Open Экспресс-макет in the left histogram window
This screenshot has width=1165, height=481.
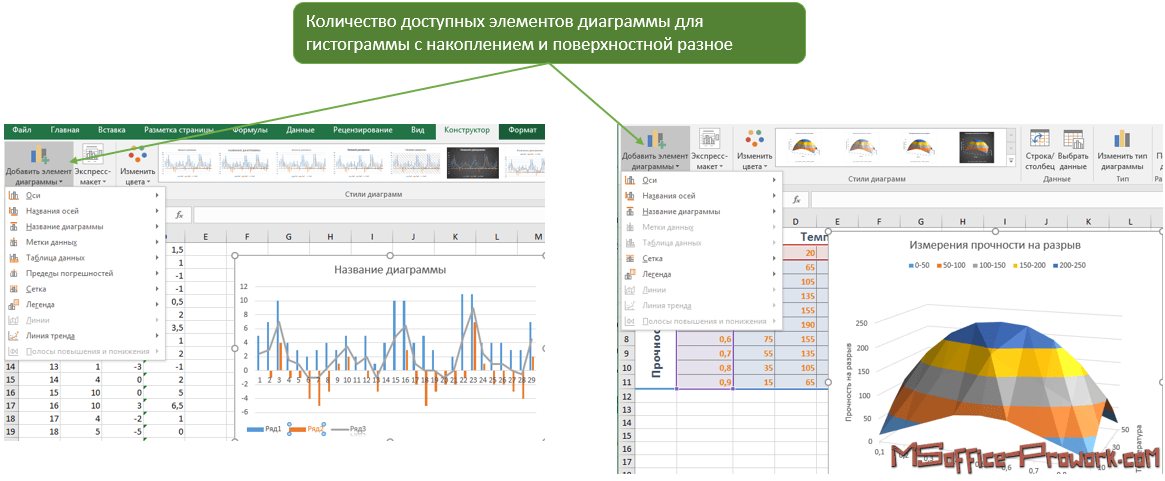coord(94,165)
